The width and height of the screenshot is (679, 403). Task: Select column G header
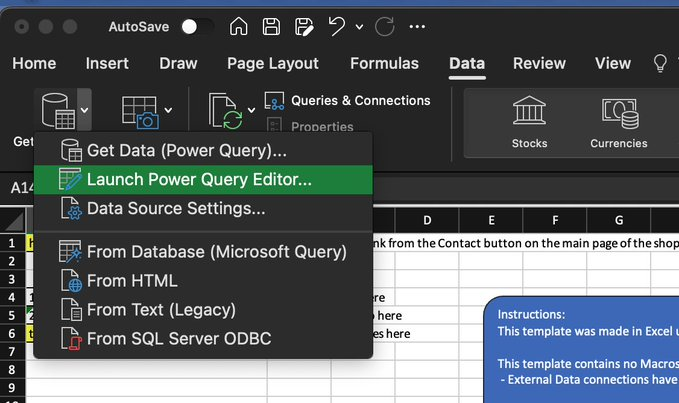(x=619, y=220)
